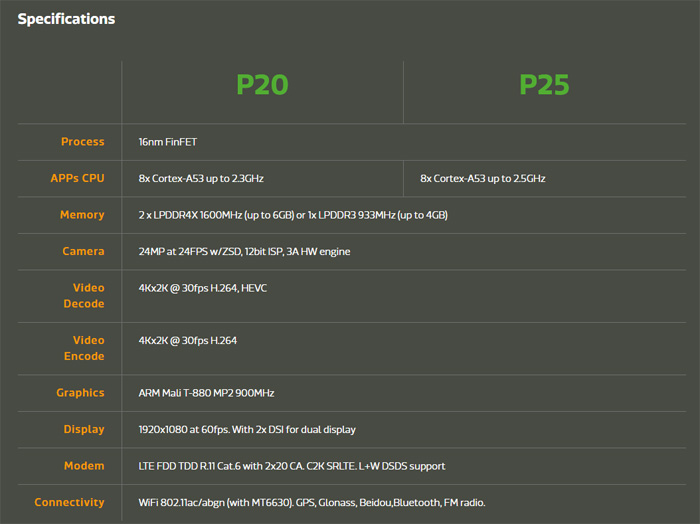Click the Modem row label

[x=83, y=466]
